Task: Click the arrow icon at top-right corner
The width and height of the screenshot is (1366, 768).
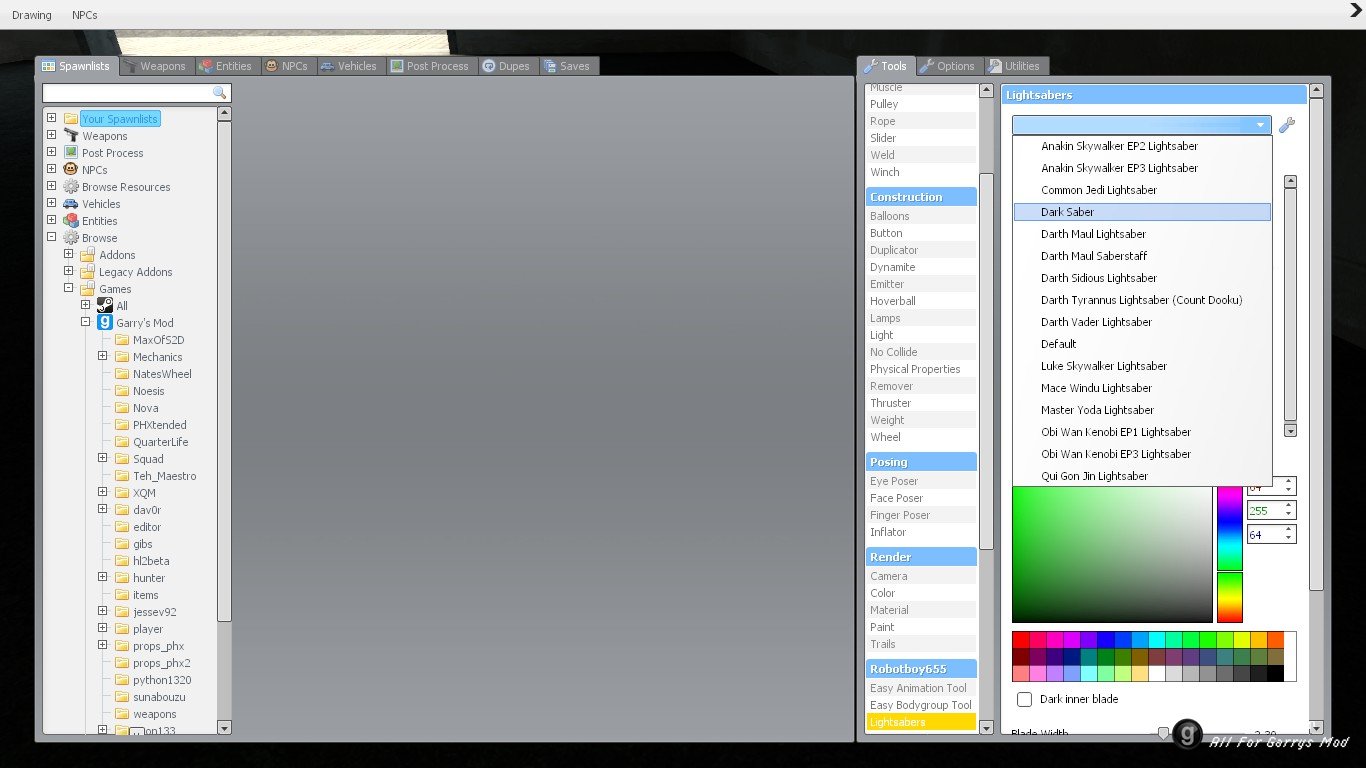Action: click(x=1355, y=11)
